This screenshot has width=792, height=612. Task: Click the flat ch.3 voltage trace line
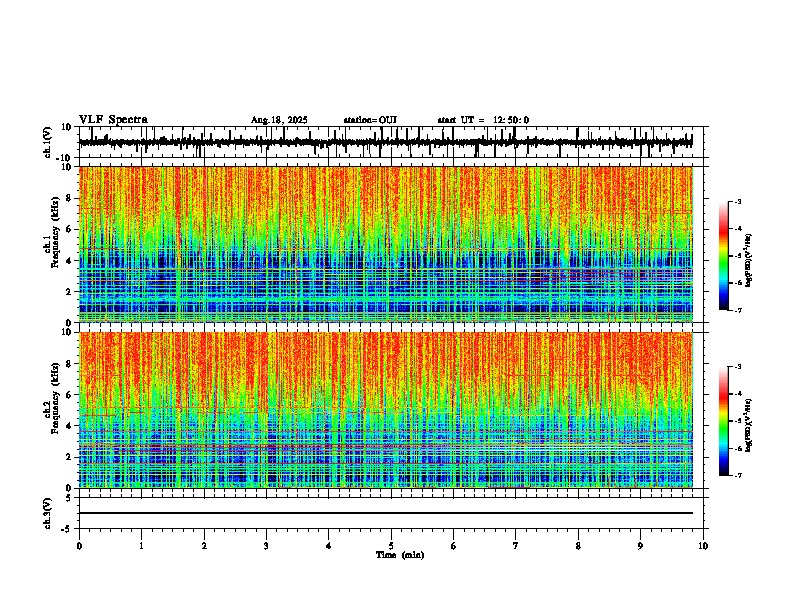point(386,513)
